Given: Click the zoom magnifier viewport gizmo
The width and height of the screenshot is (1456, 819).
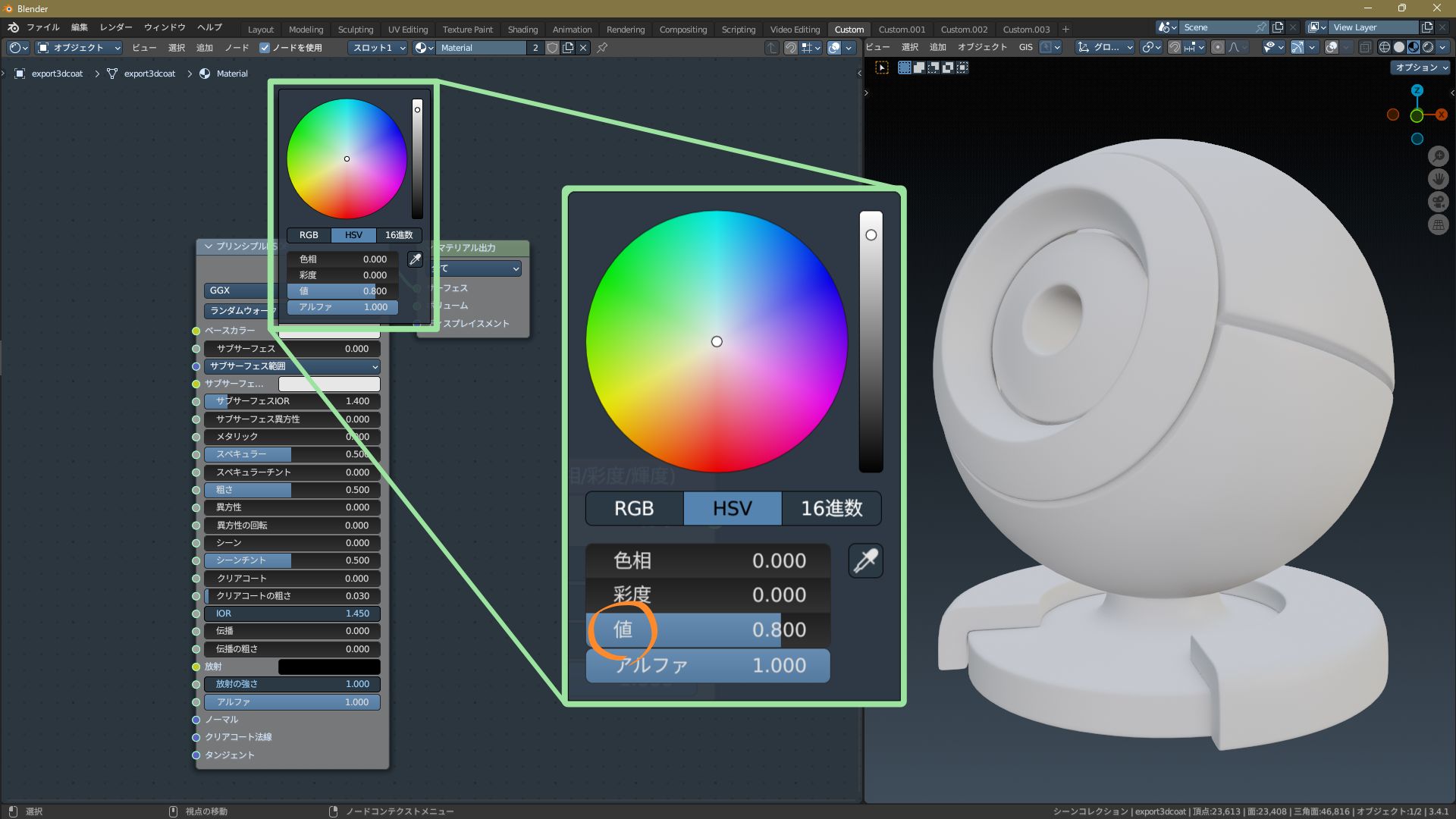Looking at the screenshot, I should tap(1438, 156).
